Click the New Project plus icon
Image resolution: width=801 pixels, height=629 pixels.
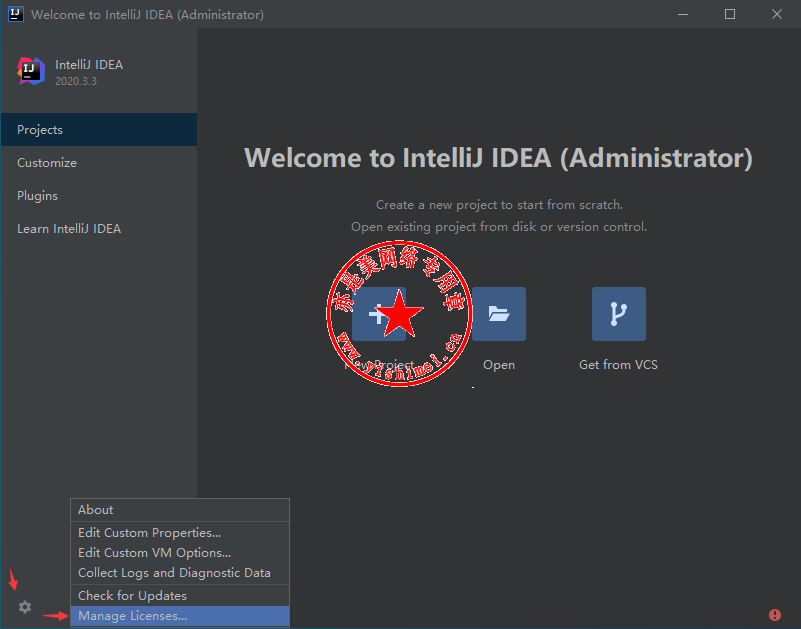point(379,314)
